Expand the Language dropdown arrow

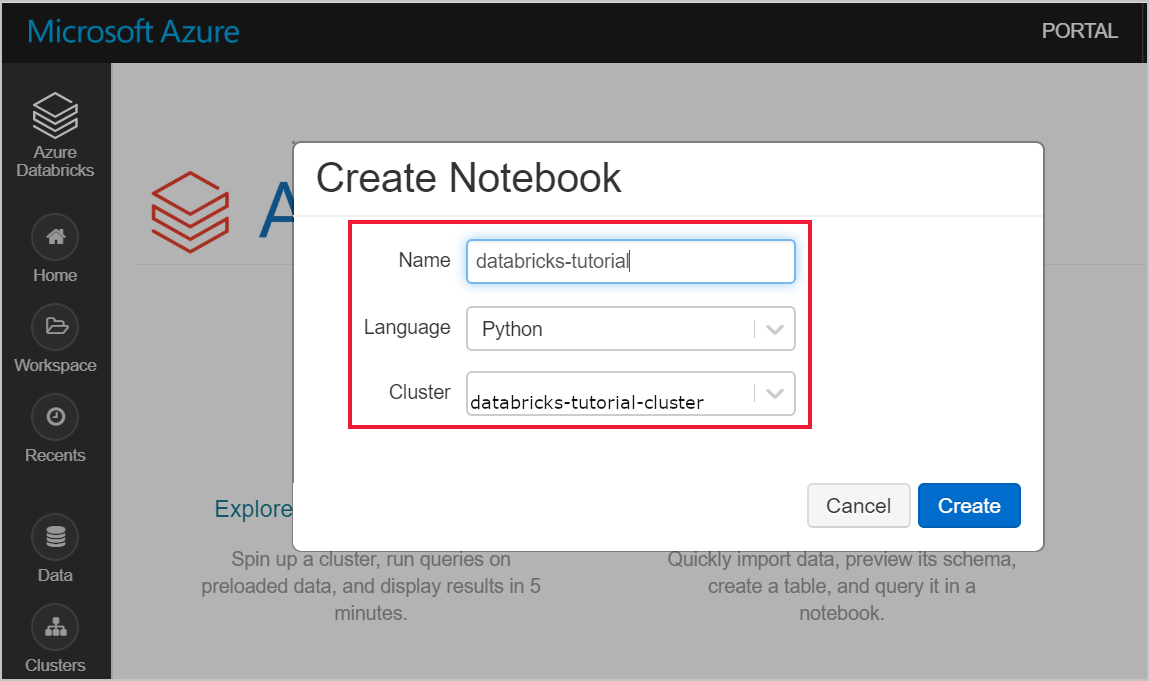(x=775, y=329)
